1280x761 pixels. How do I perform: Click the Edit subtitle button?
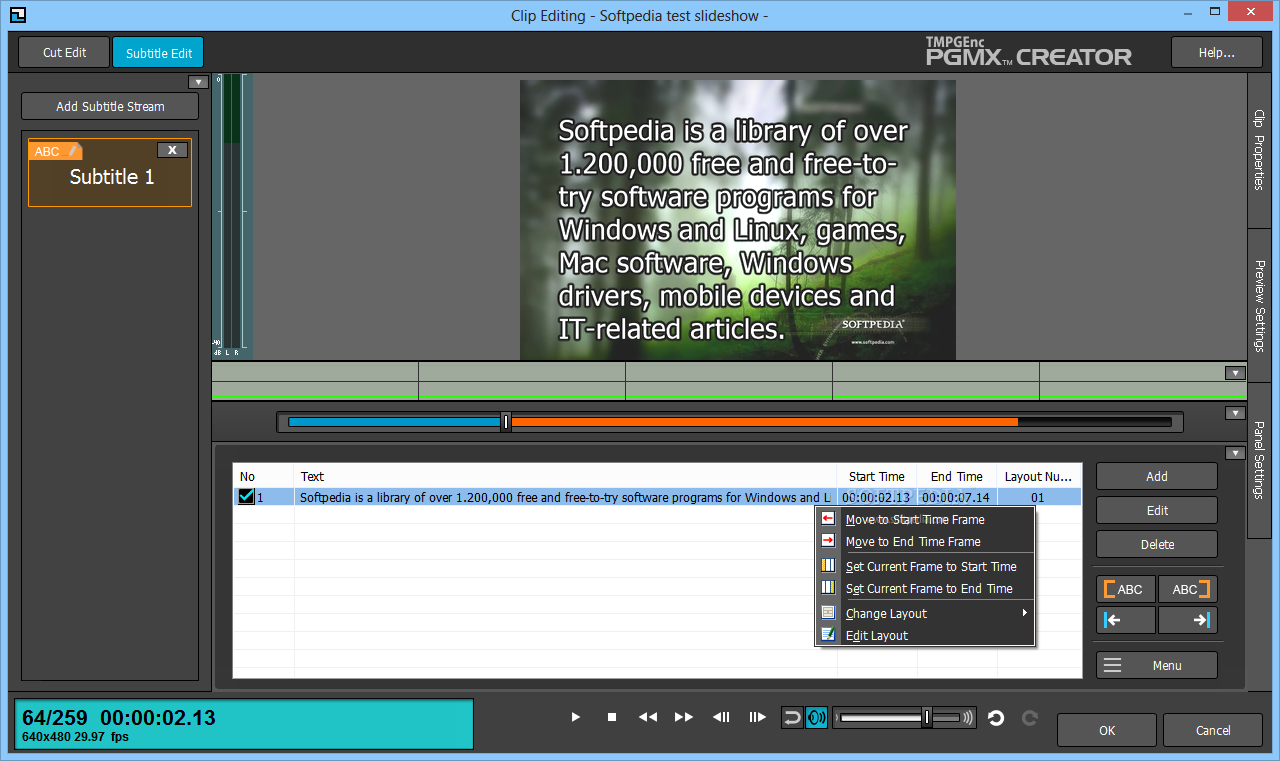(x=1157, y=510)
